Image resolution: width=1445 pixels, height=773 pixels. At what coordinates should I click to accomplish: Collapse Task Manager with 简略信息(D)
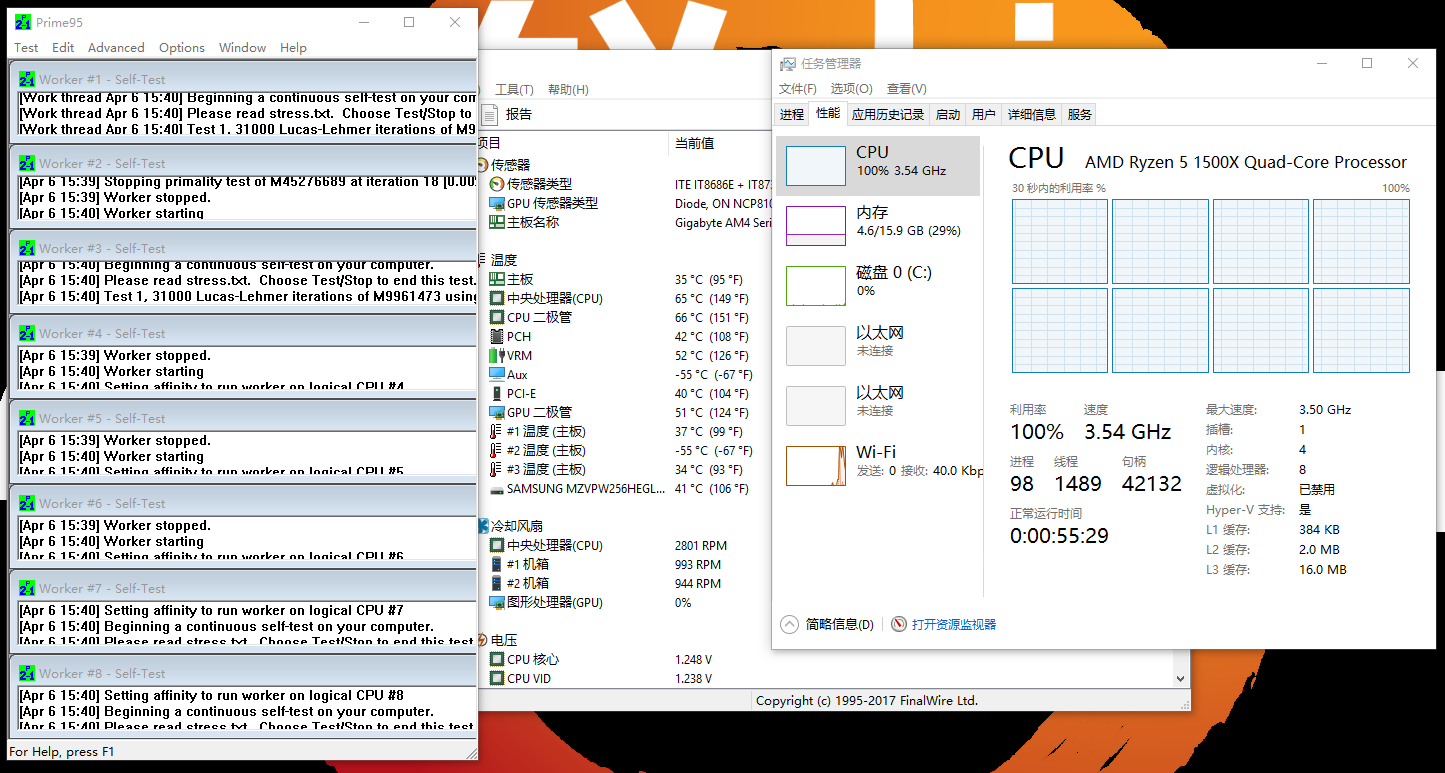[x=827, y=624]
